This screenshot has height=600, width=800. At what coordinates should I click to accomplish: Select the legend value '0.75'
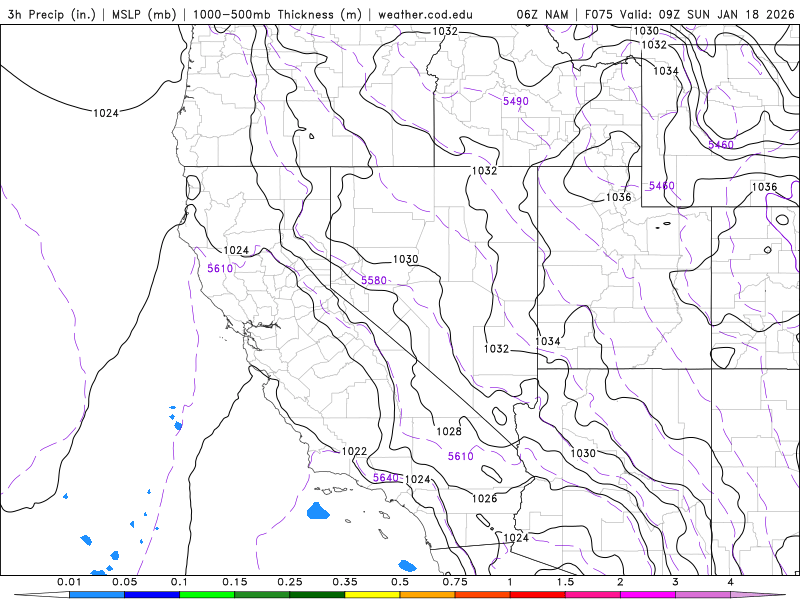[455, 582]
